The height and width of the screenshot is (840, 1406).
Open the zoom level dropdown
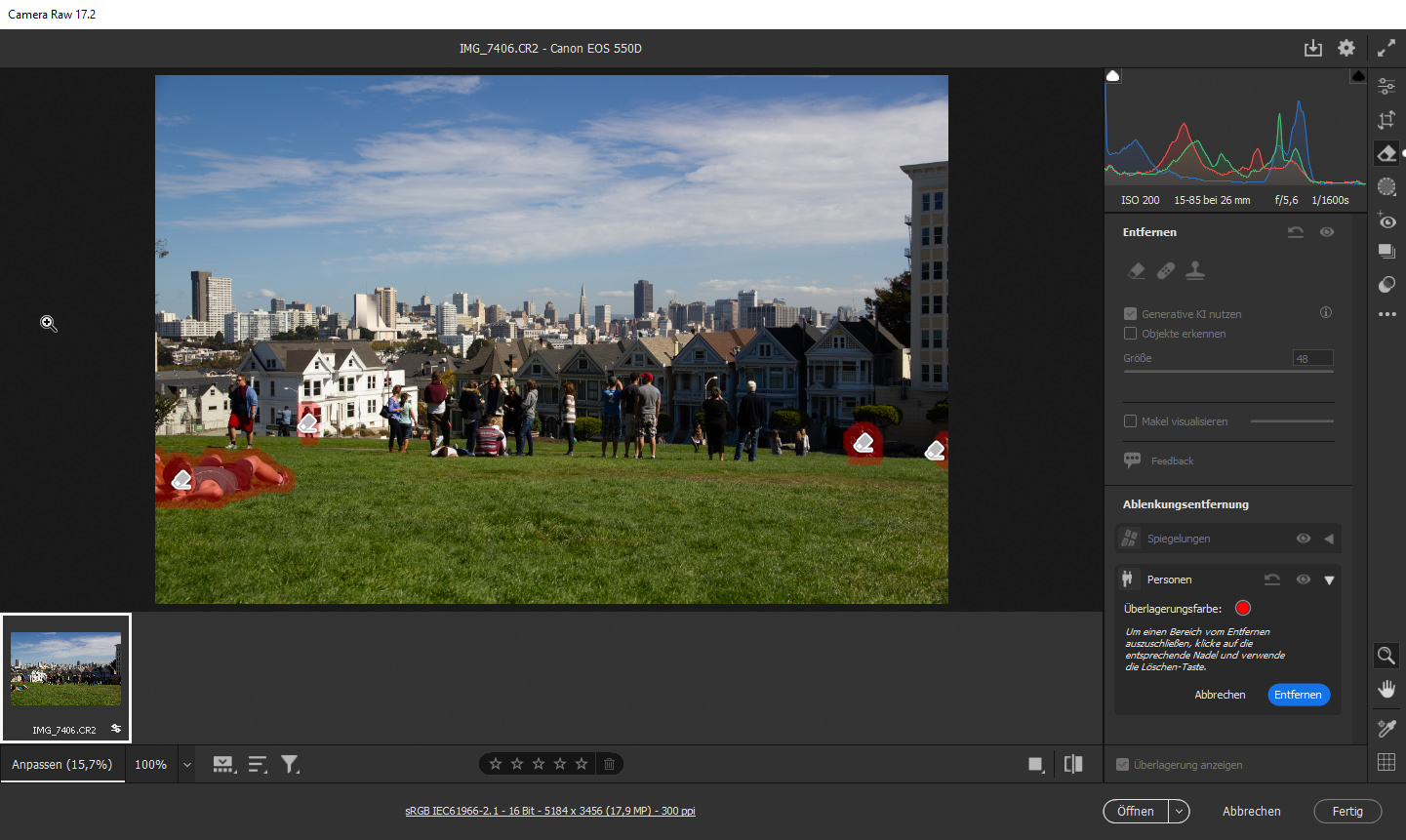pos(187,765)
